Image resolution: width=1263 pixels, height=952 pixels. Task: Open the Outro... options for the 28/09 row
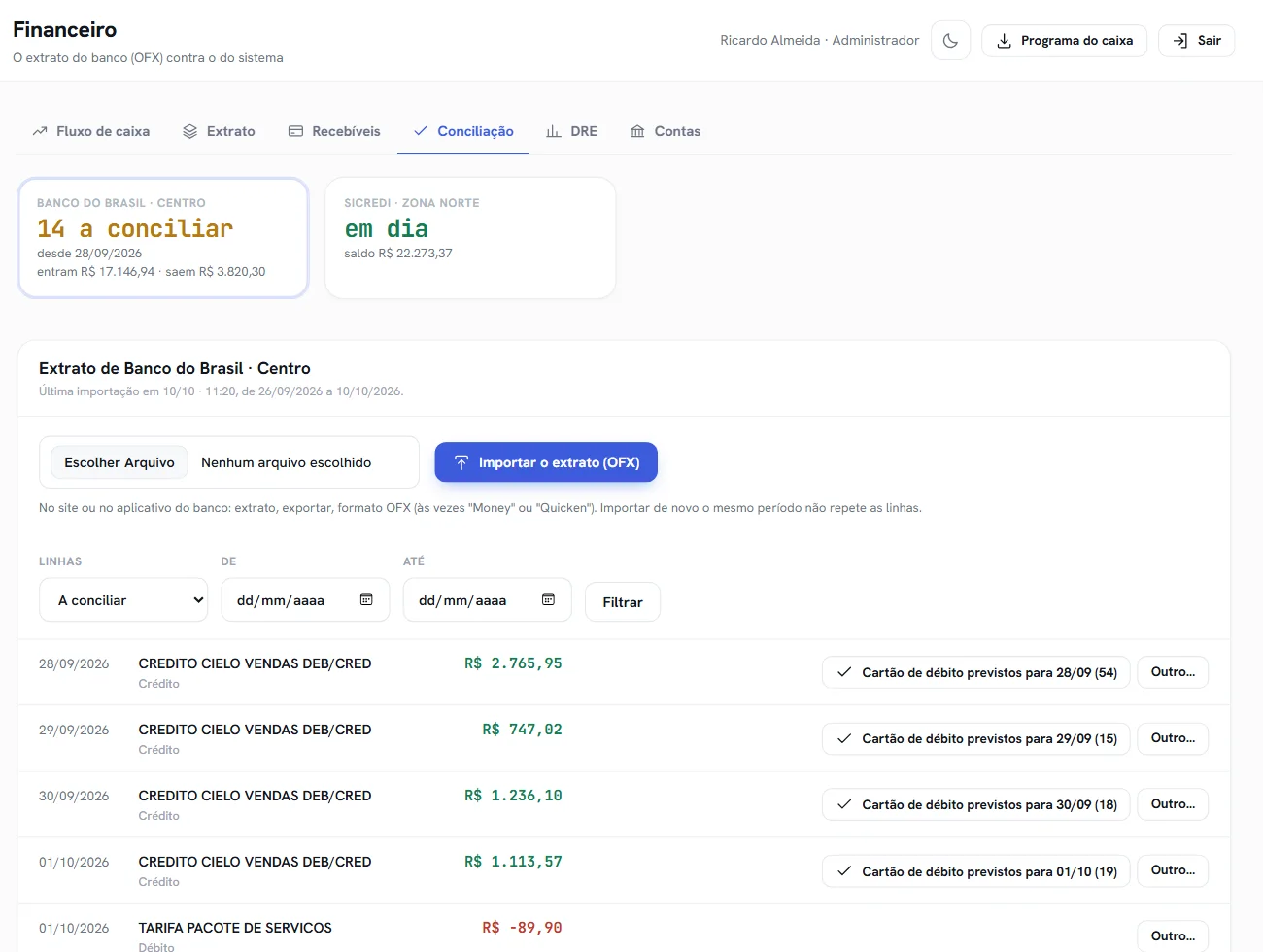(x=1173, y=672)
